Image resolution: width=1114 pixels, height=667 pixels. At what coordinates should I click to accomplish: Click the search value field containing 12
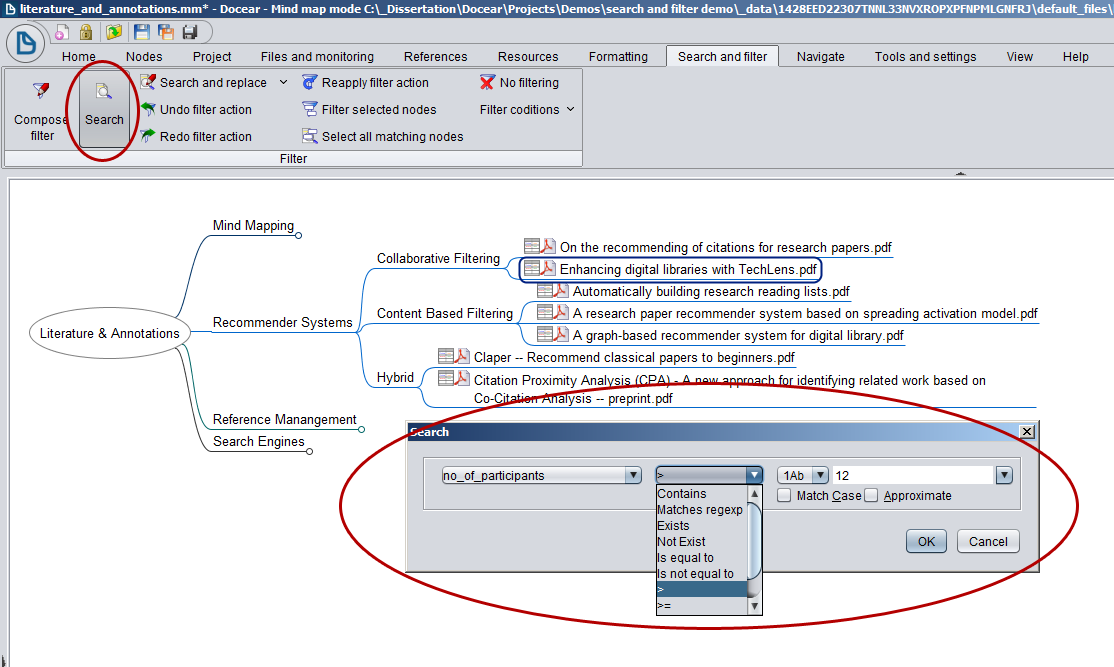(x=910, y=476)
